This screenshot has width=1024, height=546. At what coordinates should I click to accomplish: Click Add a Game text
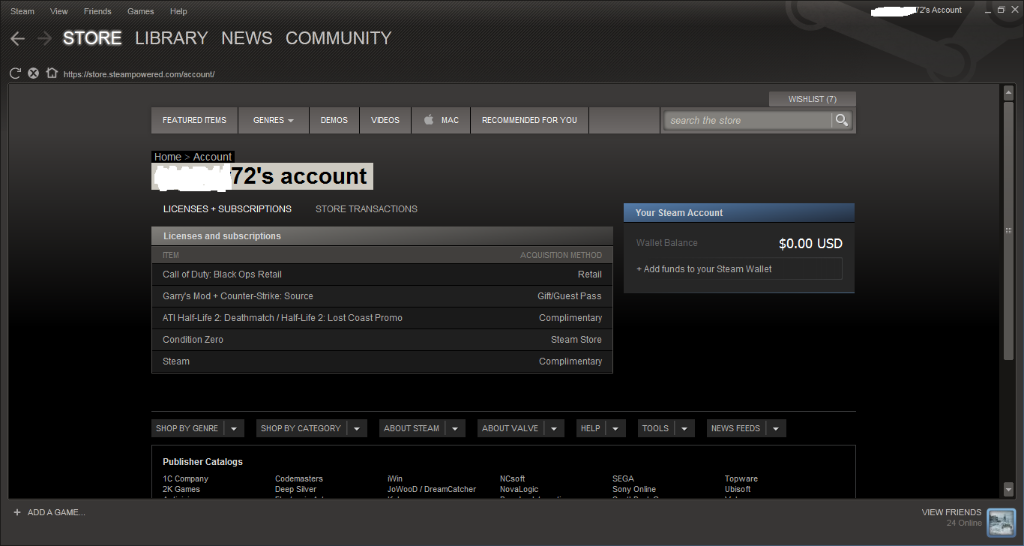tap(56, 512)
